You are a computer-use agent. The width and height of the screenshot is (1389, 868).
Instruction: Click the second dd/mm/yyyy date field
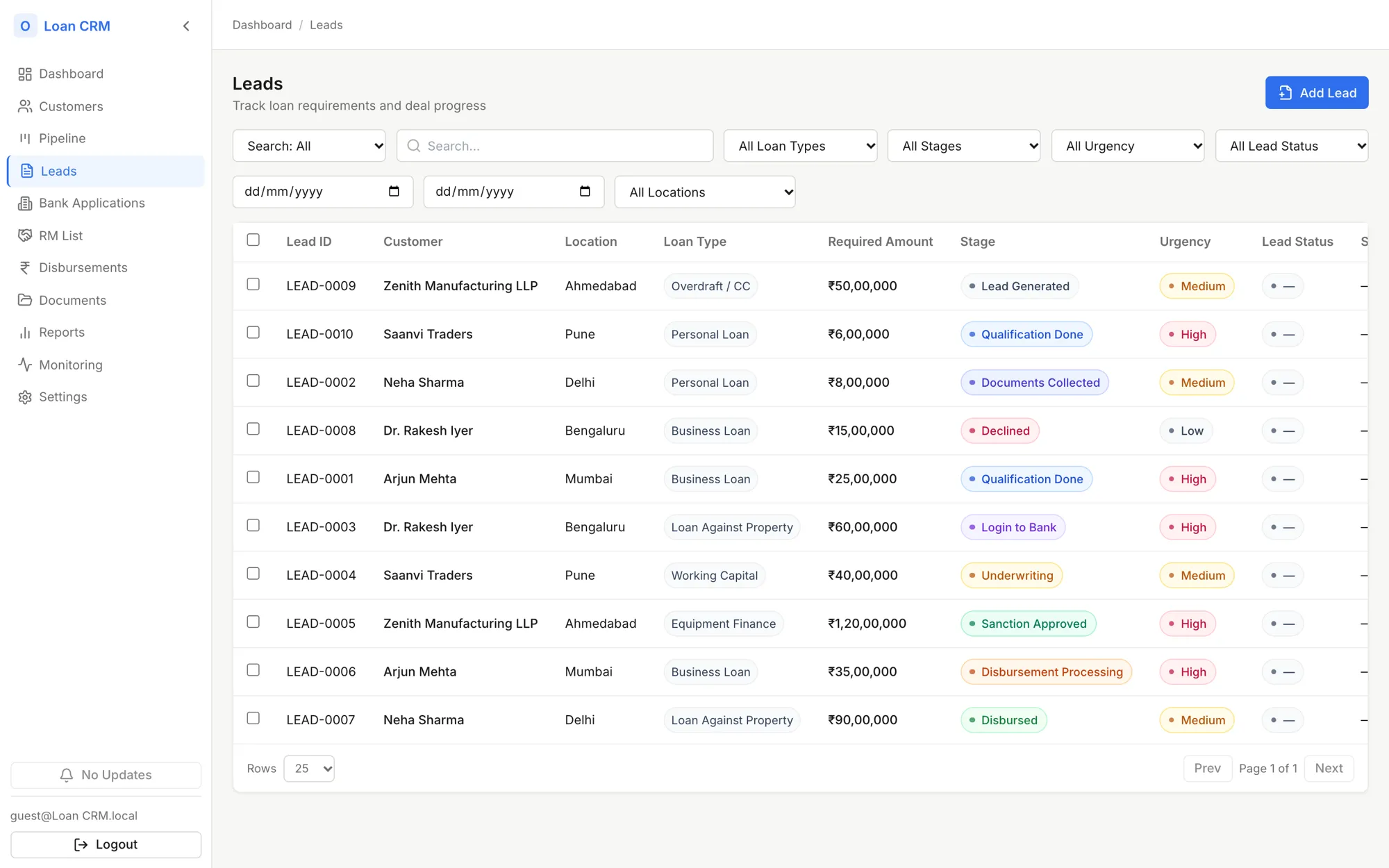(x=514, y=192)
